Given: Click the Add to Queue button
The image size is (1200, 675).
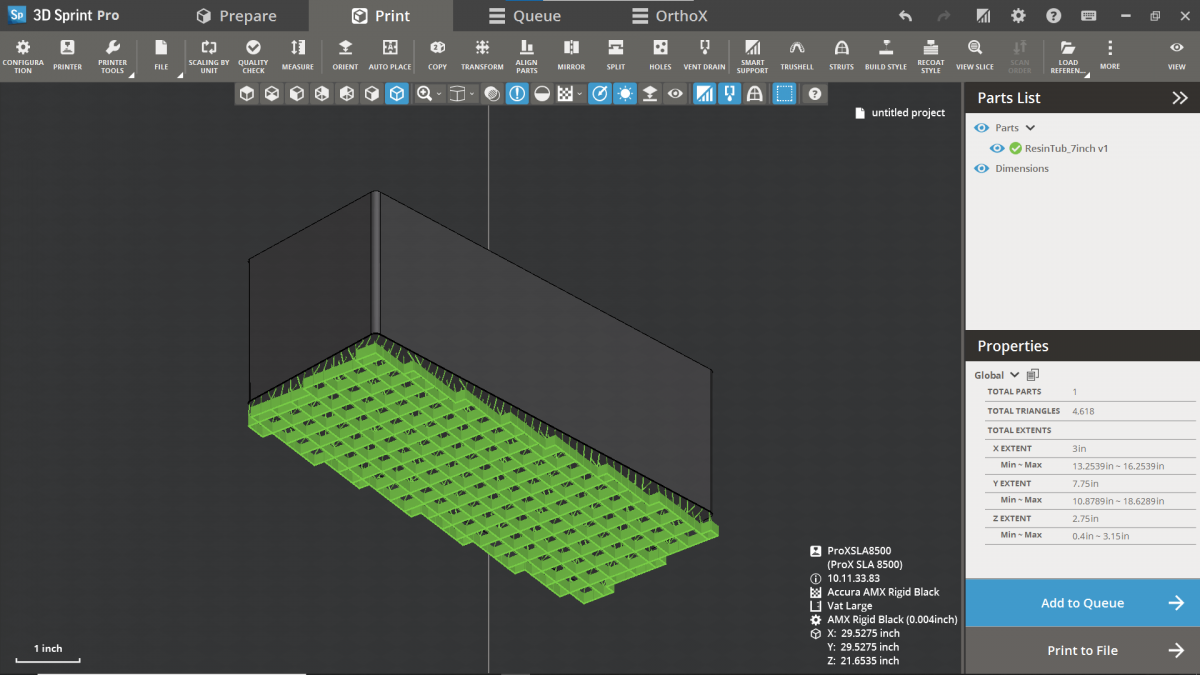Looking at the screenshot, I should click(1082, 603).
